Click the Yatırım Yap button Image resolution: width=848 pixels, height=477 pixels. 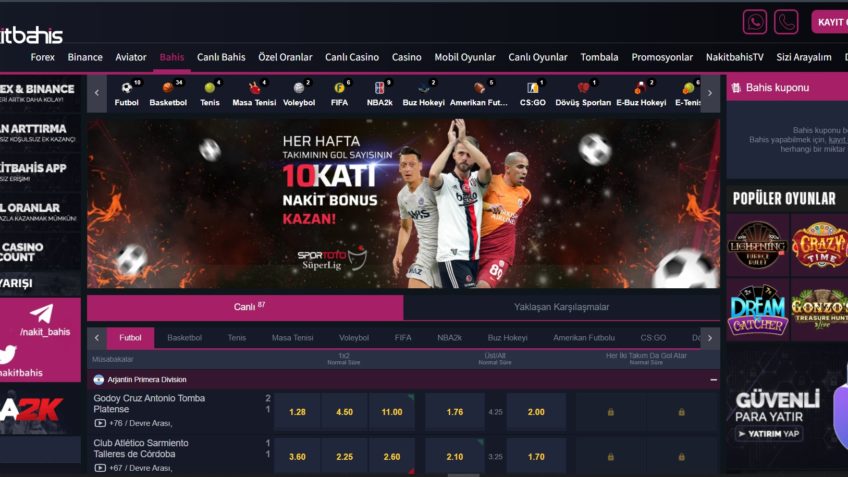tap(769, 434)
